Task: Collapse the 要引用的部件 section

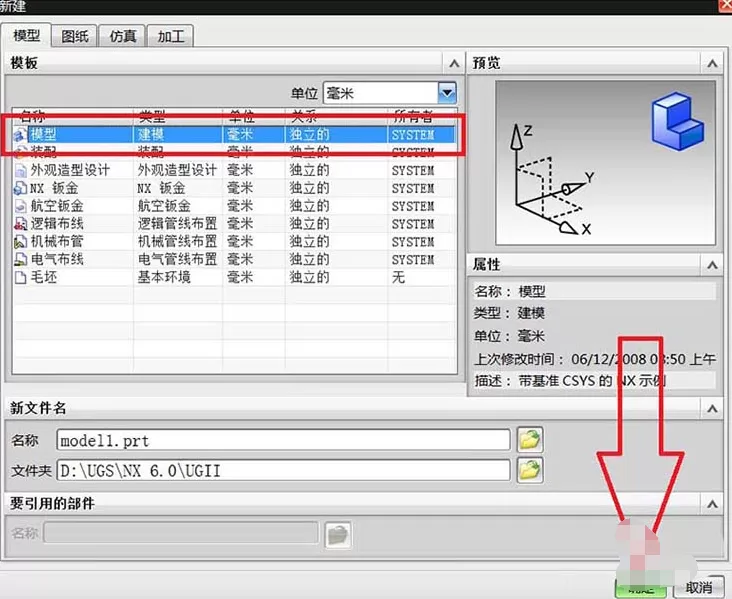Action: tap(712, 504)
